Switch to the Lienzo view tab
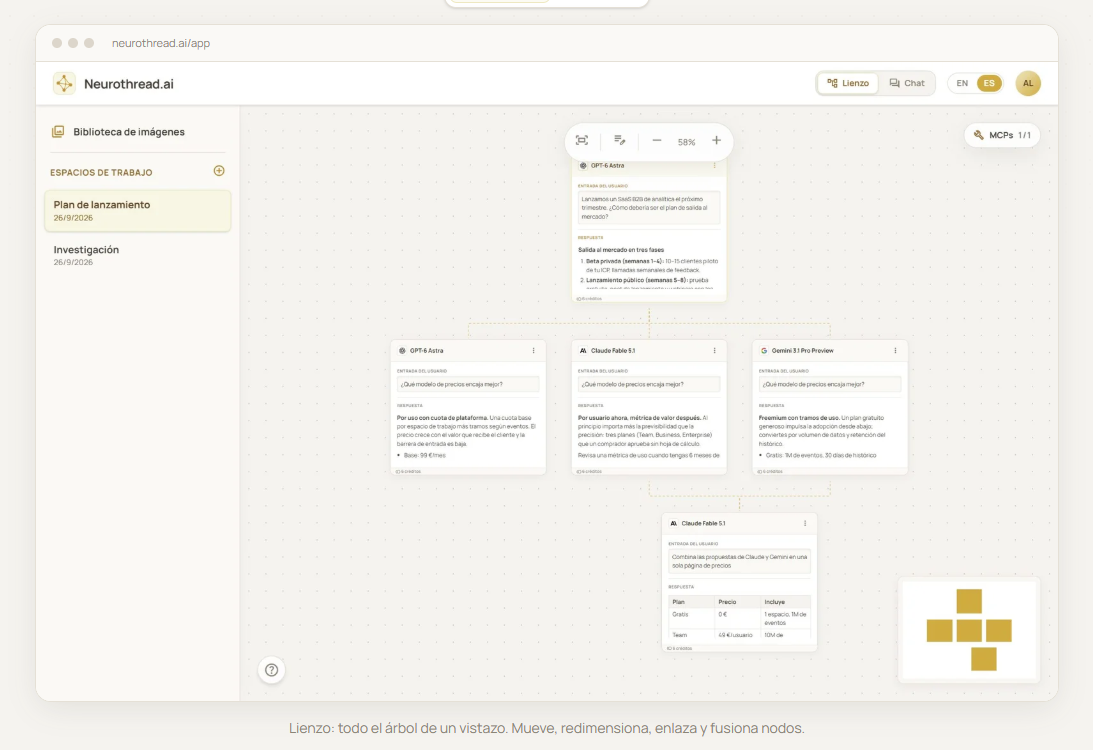Viewport: 1093px width, 750px height. [x=848, y=83]
